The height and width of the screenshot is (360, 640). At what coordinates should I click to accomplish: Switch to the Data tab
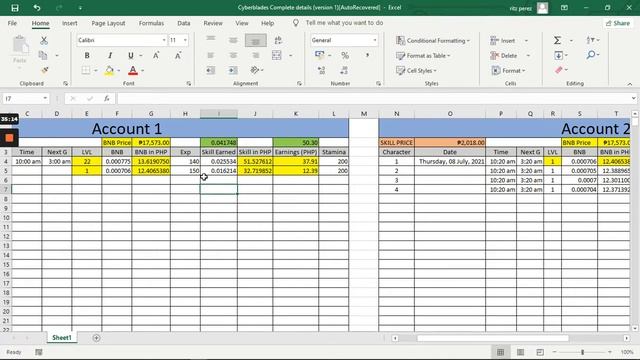click(x=184, y=23)
